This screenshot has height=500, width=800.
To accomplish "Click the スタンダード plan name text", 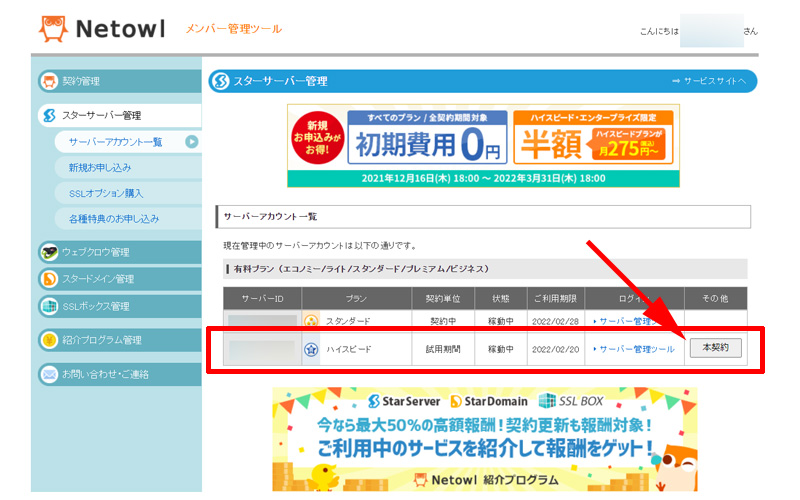I will click(x=348, y=321).
